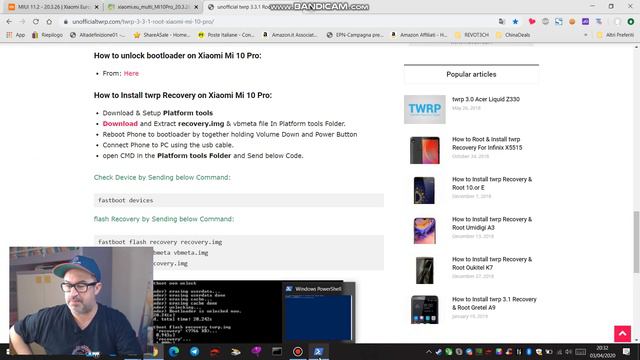Go back to the previous page

click(x=9, y=22)
